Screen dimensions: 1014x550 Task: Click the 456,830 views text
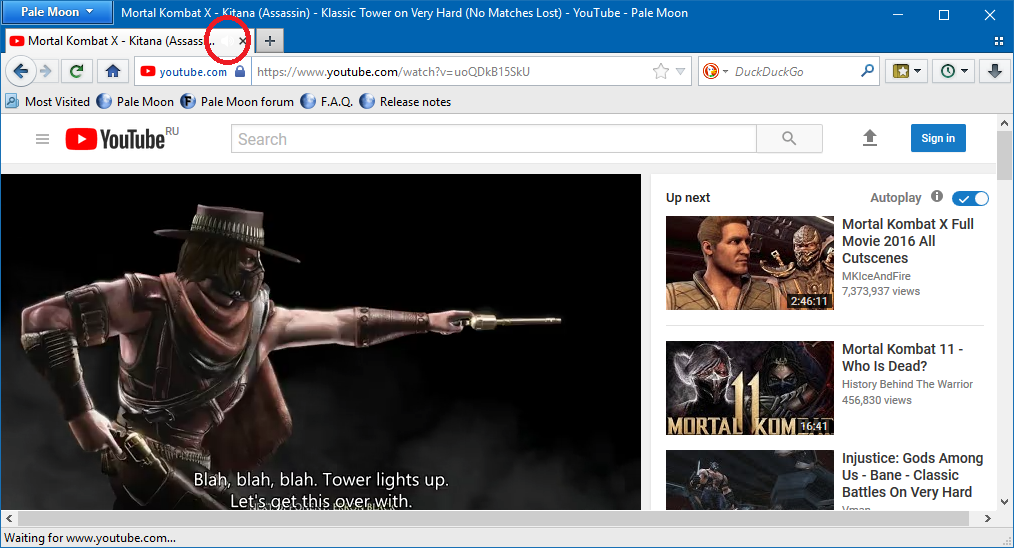(x=876, y=400)
